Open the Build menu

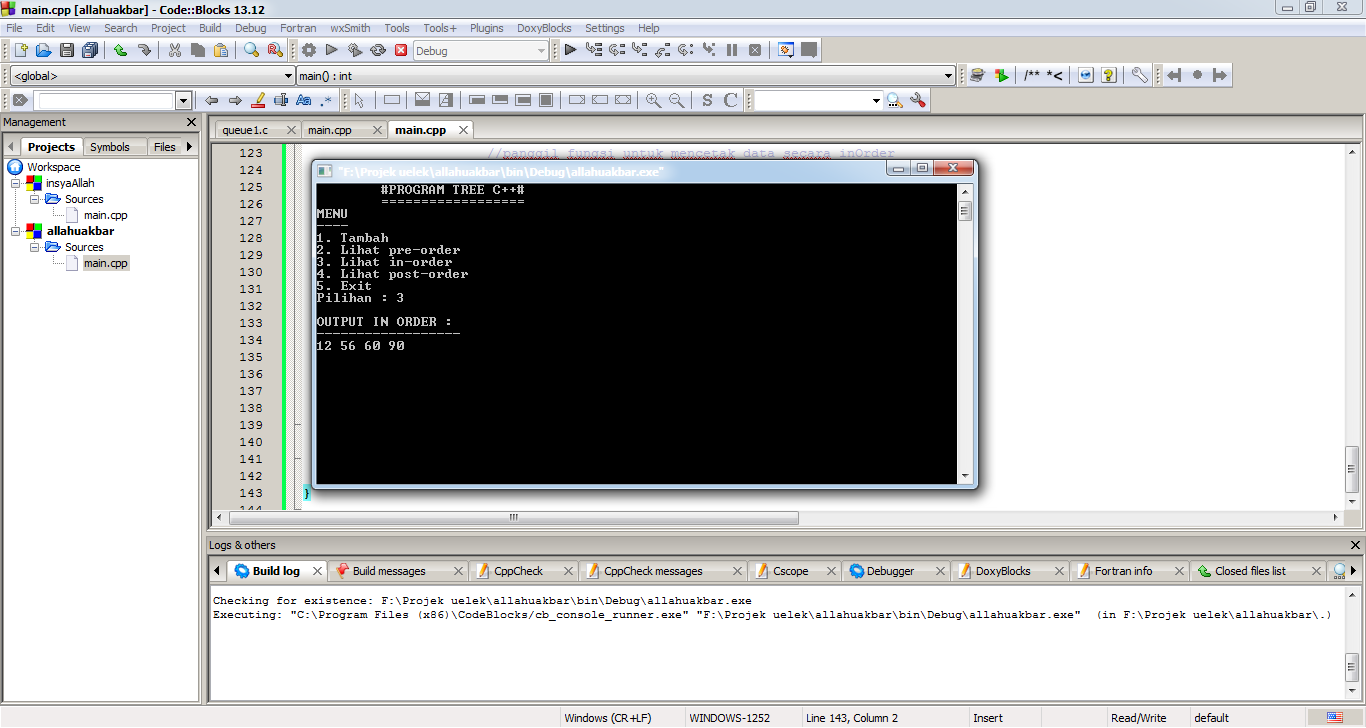(210, 28)
